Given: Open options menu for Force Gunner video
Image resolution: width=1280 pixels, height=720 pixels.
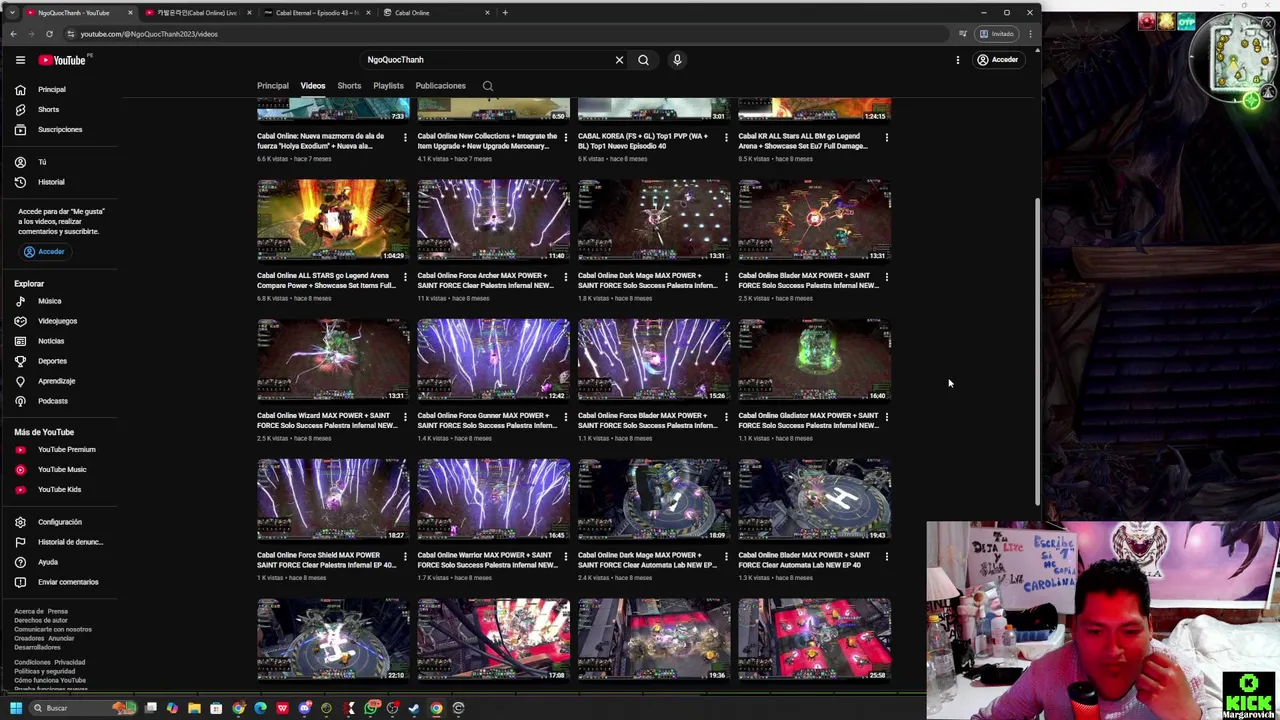Looking at the screenshot, I should tap(566, 417).
